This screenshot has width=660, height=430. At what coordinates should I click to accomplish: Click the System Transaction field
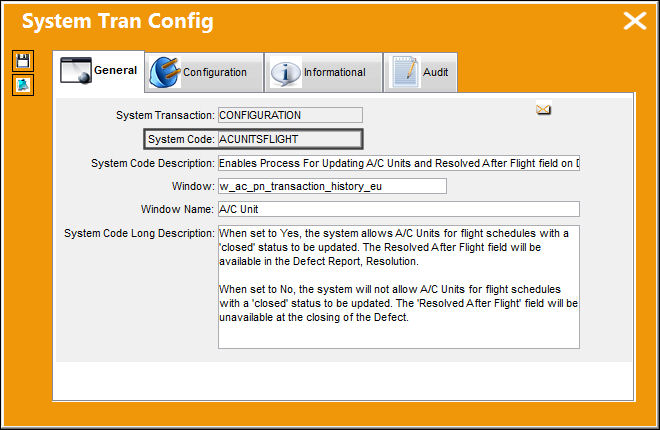[290, 115]
